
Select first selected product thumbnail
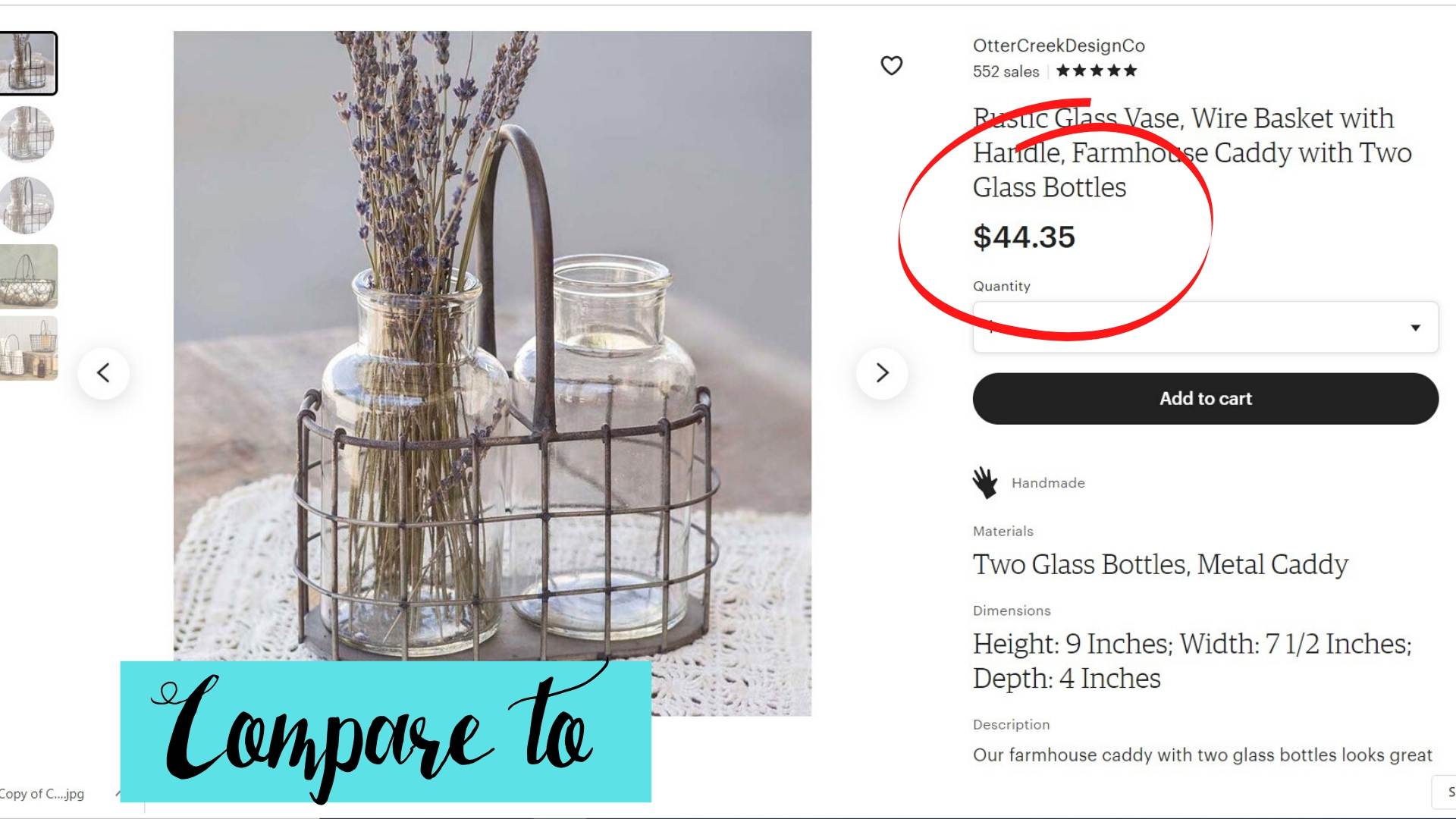[x=27, y=64]
